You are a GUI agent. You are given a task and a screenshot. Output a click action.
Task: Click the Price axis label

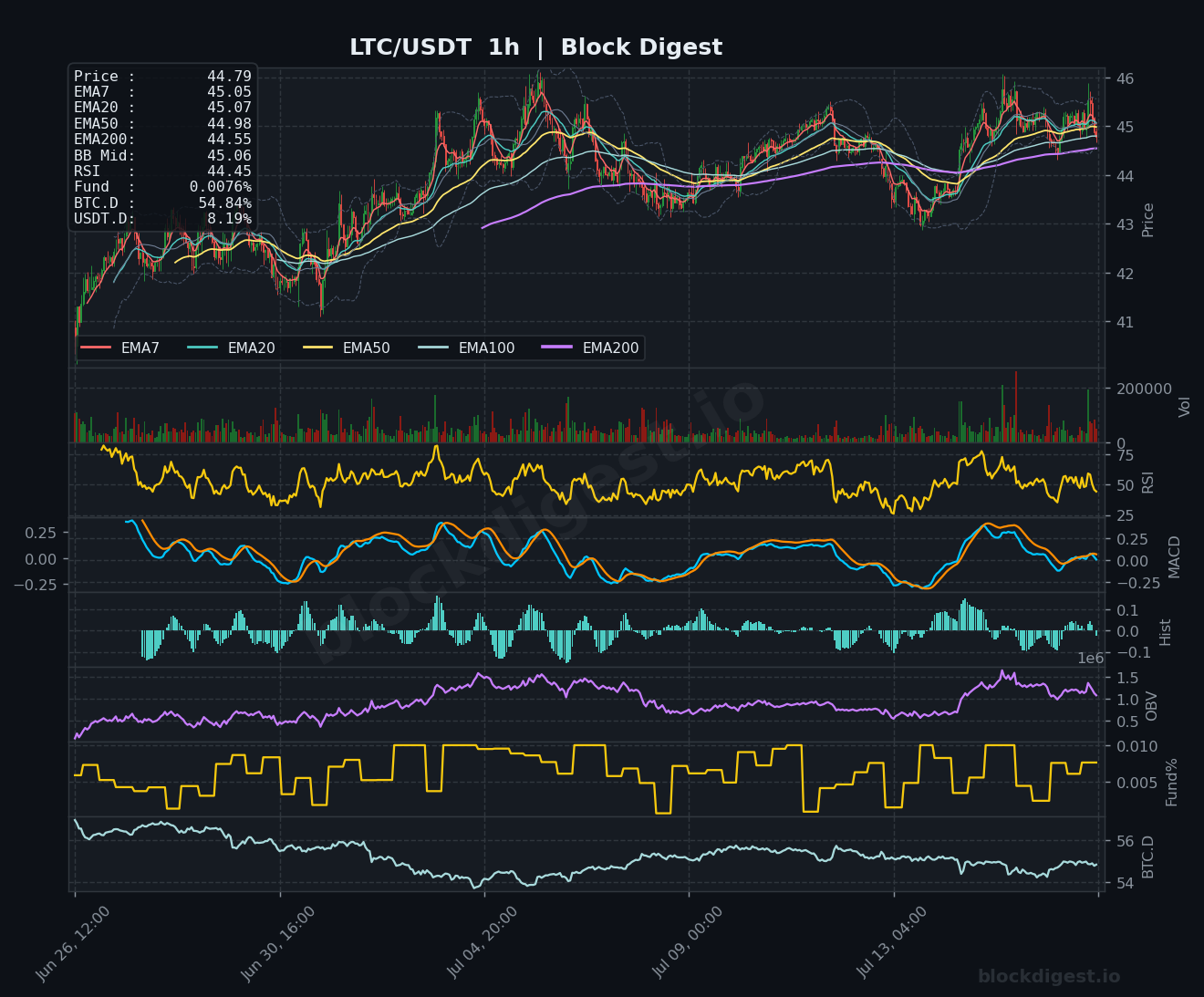(1147, 220)
